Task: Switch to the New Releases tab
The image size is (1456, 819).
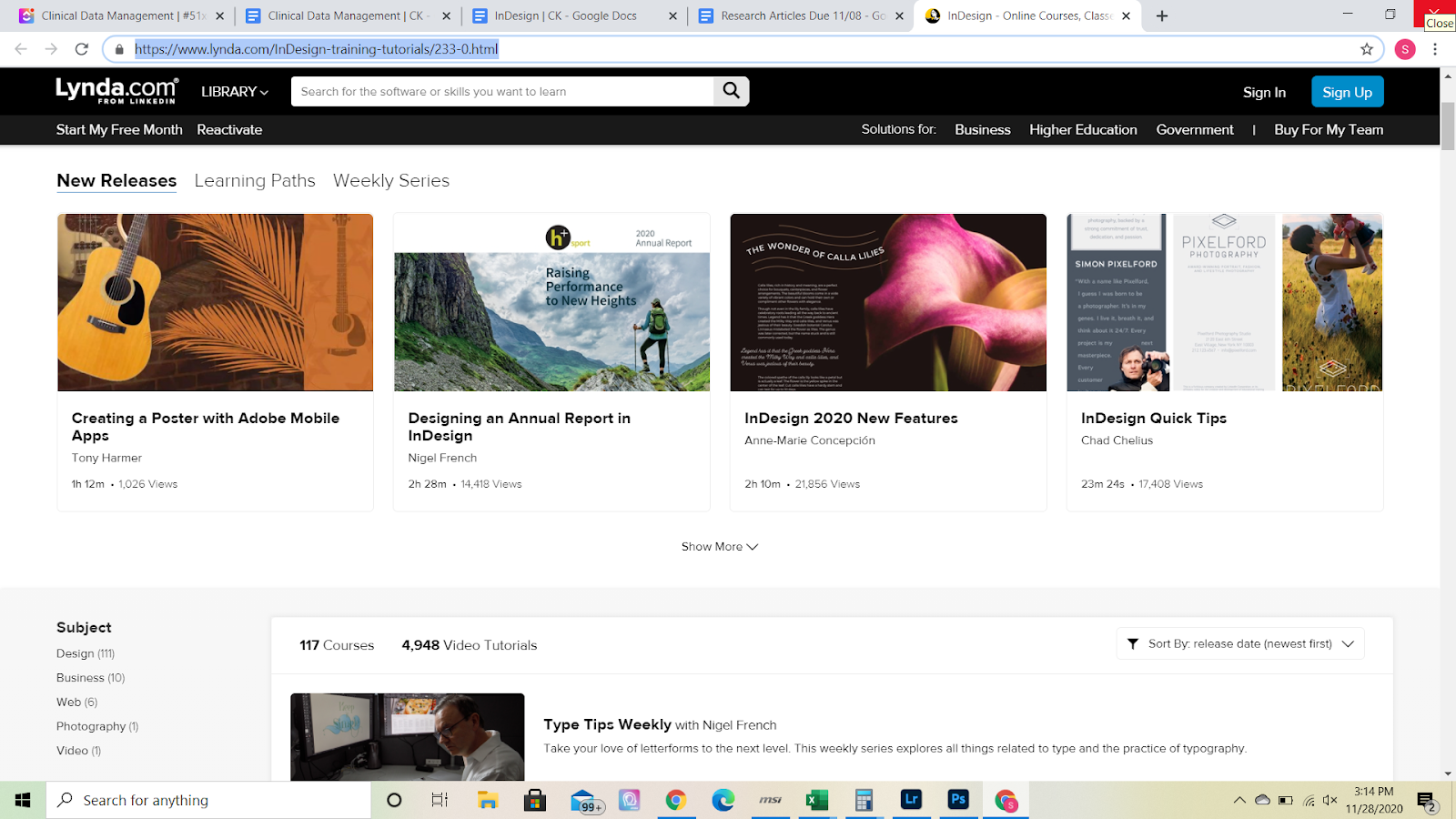Action: pyautogui.click(x=116, y=180)
